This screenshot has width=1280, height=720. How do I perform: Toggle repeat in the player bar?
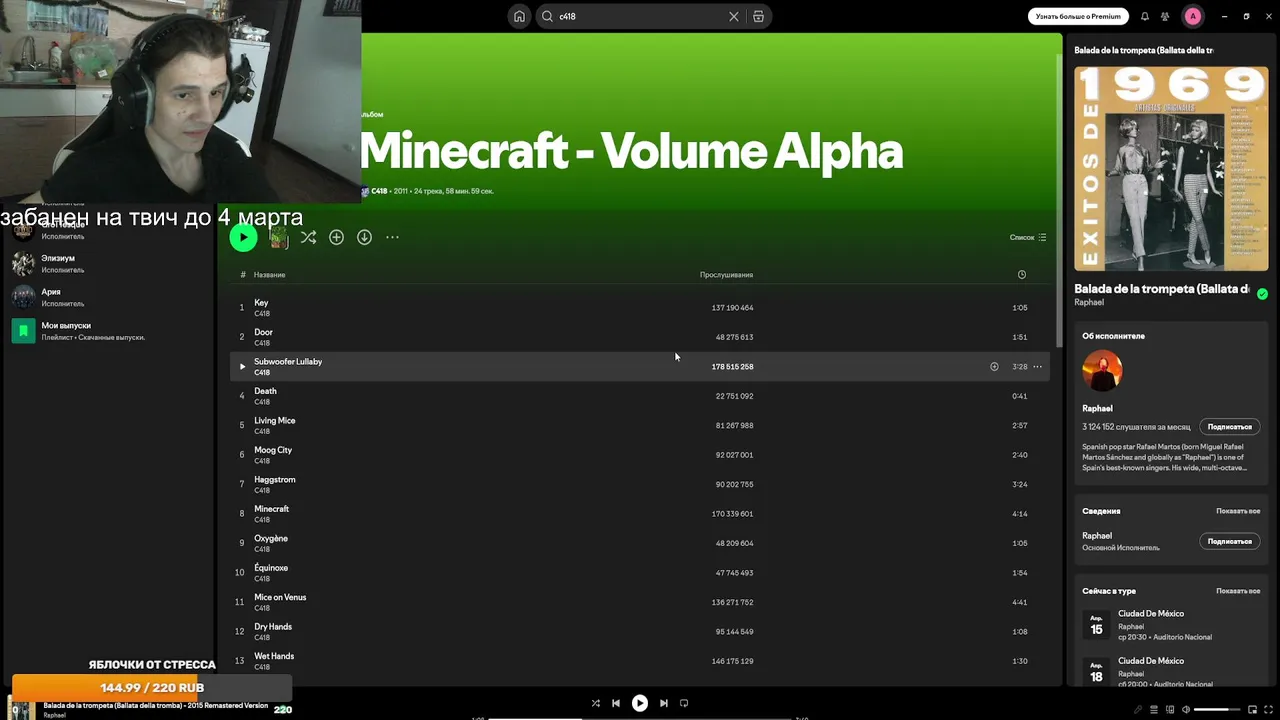coord(684,703)
